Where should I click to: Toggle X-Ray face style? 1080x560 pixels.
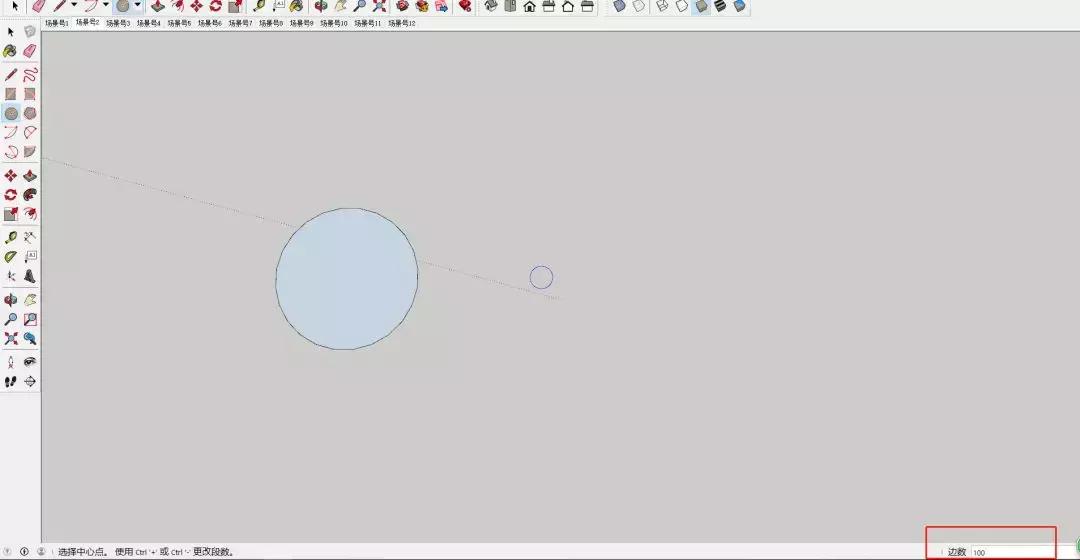point(619,6)
